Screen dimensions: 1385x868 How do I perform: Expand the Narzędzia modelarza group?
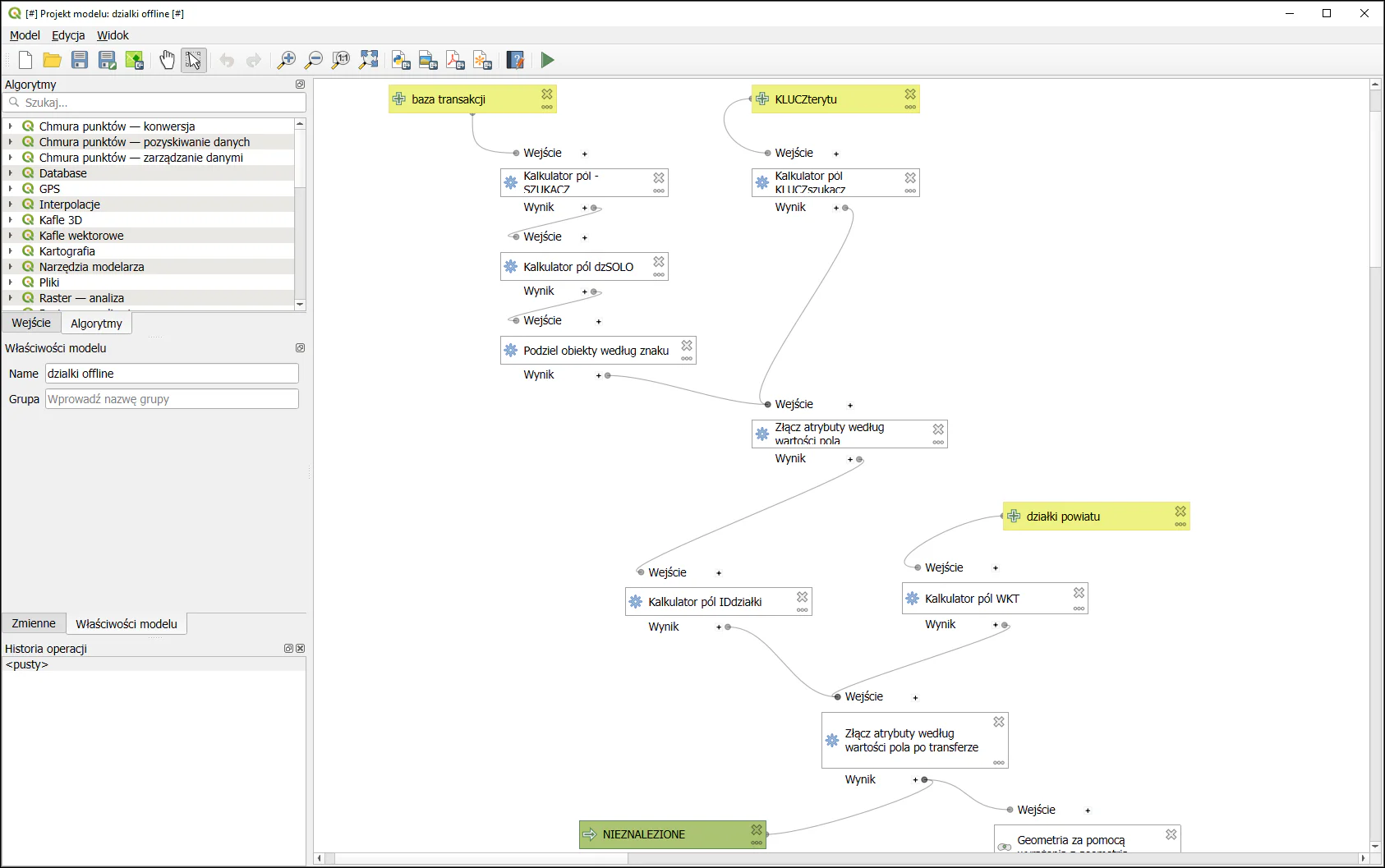click(11, 267)
